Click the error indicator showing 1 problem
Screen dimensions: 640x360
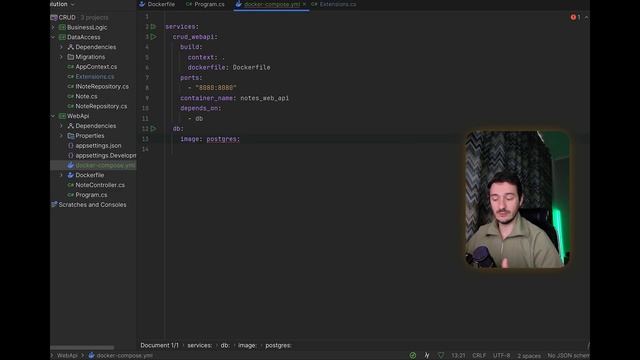click(x=576, y=17)
